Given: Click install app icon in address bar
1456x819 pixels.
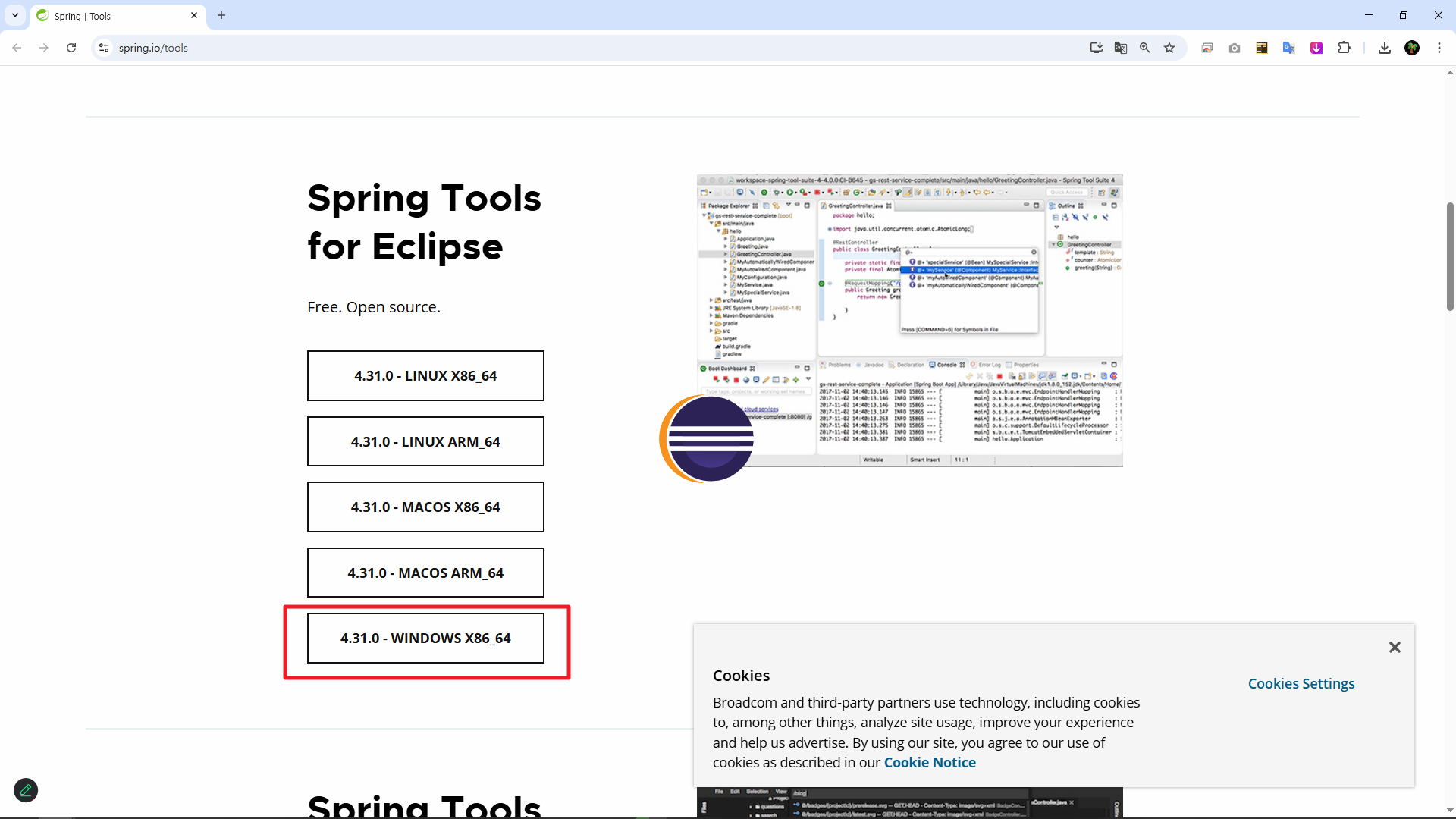Looking at the screenshot, I should click(1097, 48).
